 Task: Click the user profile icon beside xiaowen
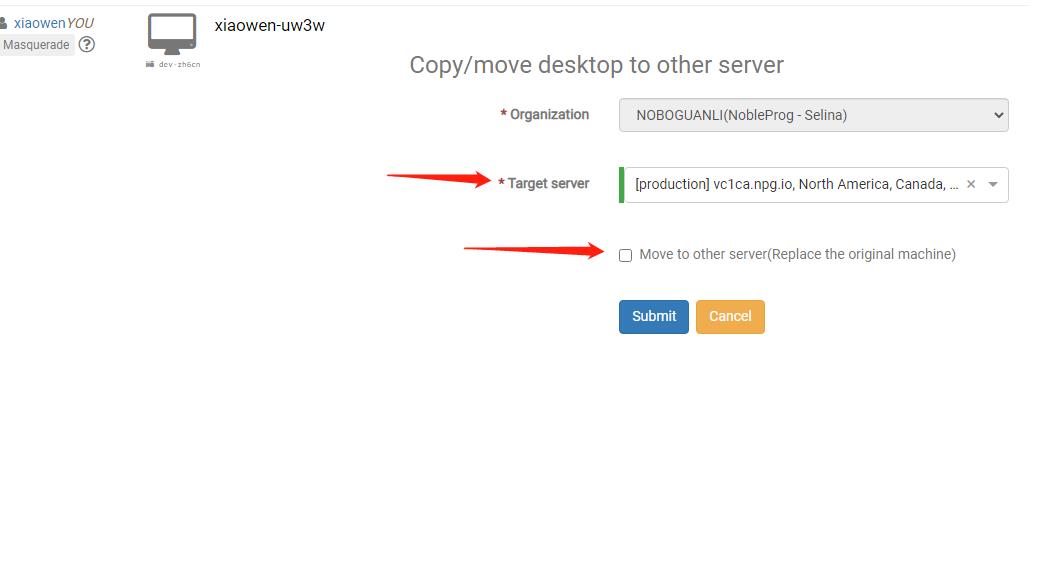[4, 23]
